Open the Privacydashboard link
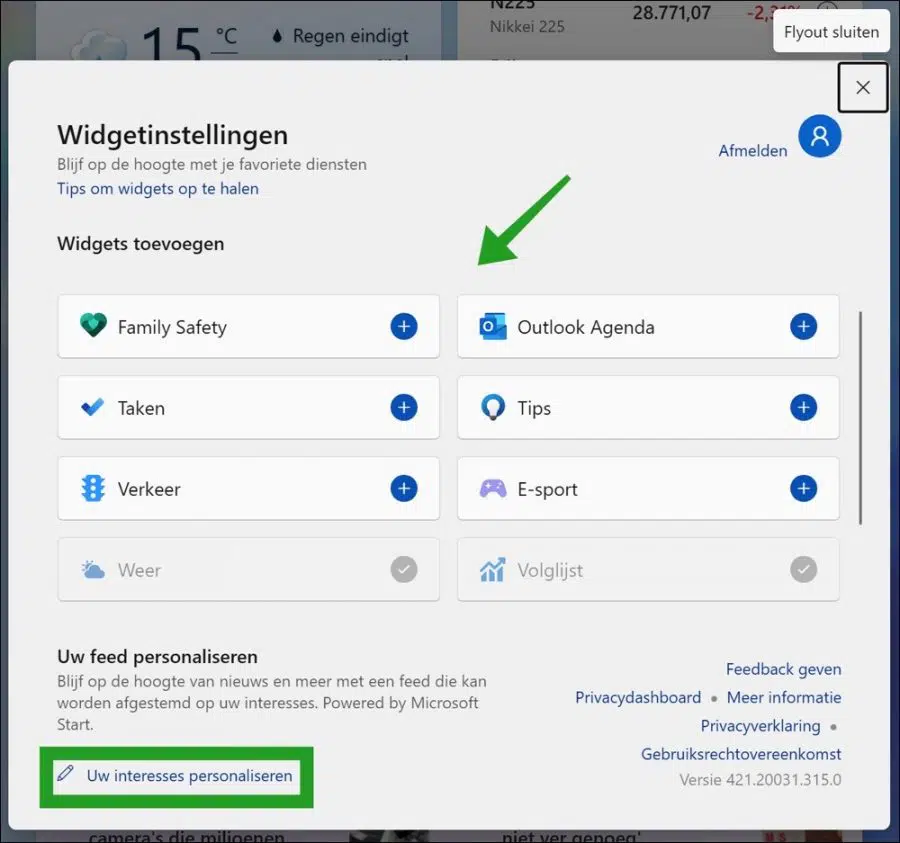 pos(638,697)
